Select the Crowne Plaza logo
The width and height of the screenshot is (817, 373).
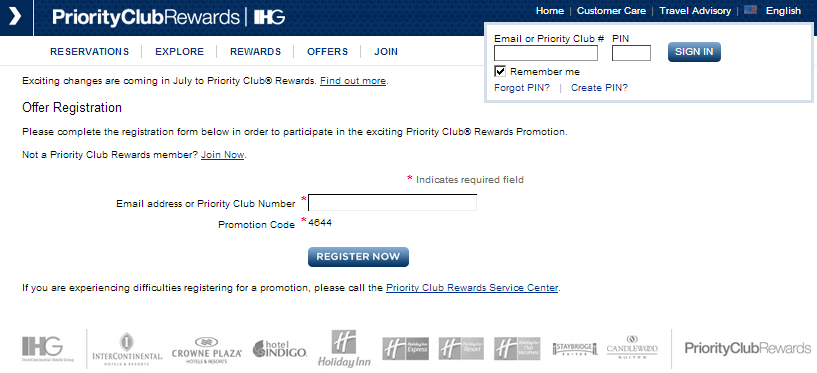(206, 350)
